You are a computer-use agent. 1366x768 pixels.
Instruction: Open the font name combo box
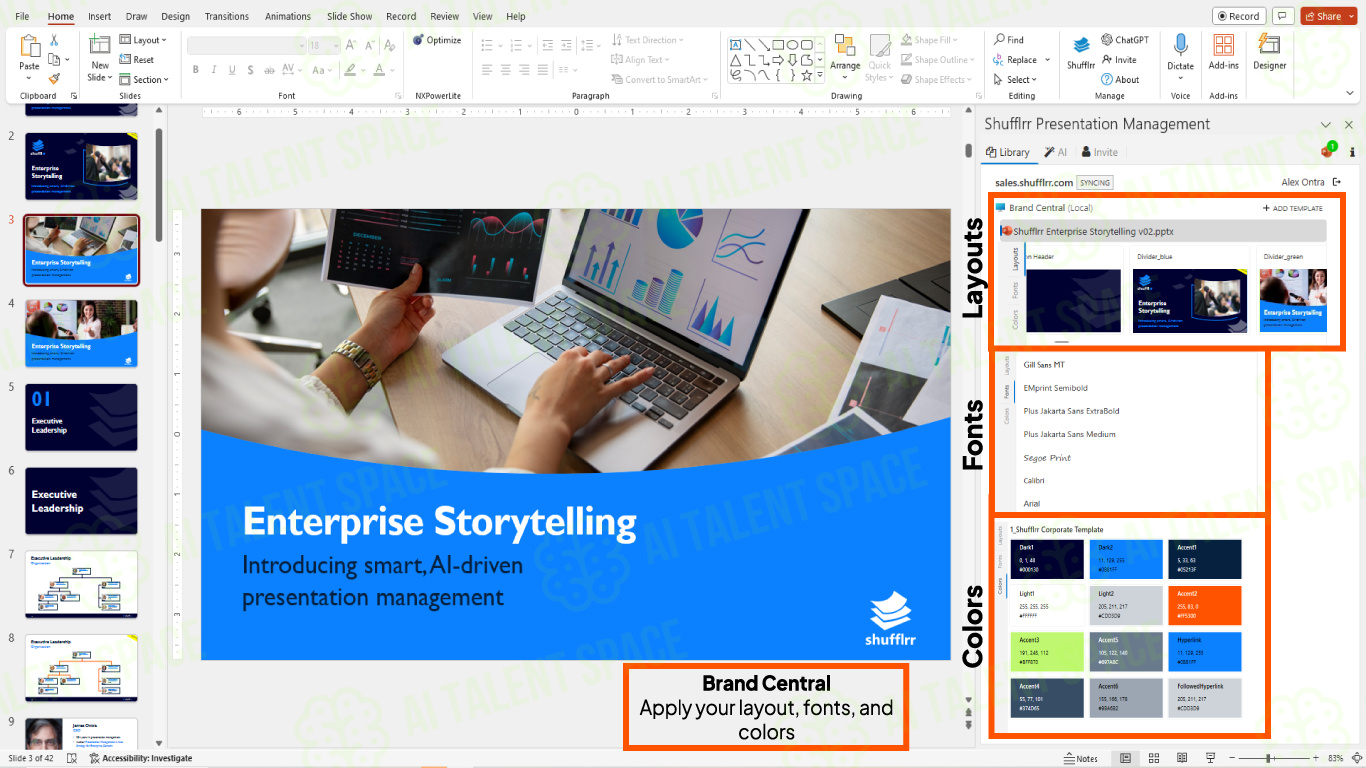246,46
